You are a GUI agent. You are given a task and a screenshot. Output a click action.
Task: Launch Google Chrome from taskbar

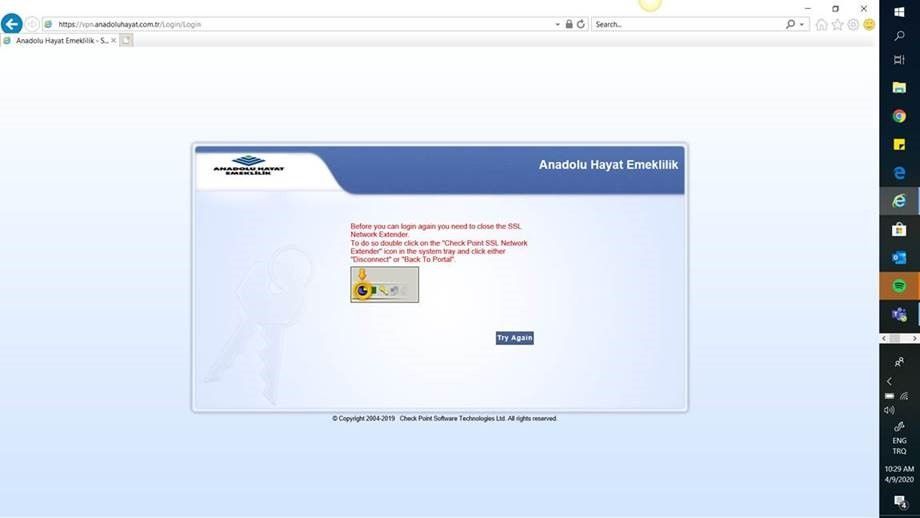pyautogui.click(x=899, y=116)
